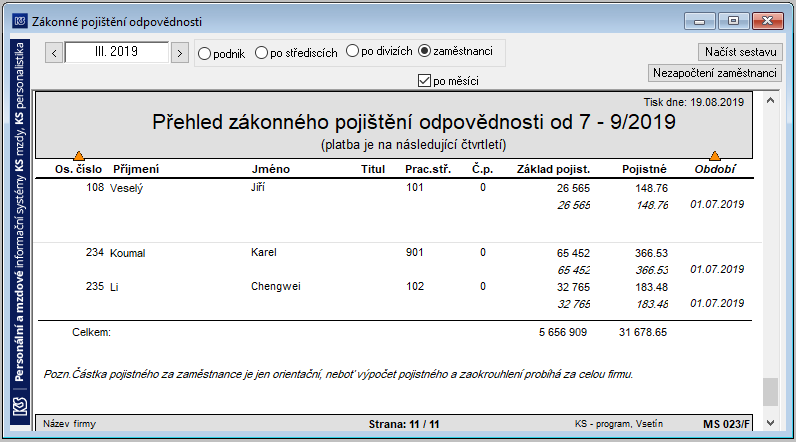Click first name Chengwei
This screenshot has height=442, width=796.
(276, 286)
